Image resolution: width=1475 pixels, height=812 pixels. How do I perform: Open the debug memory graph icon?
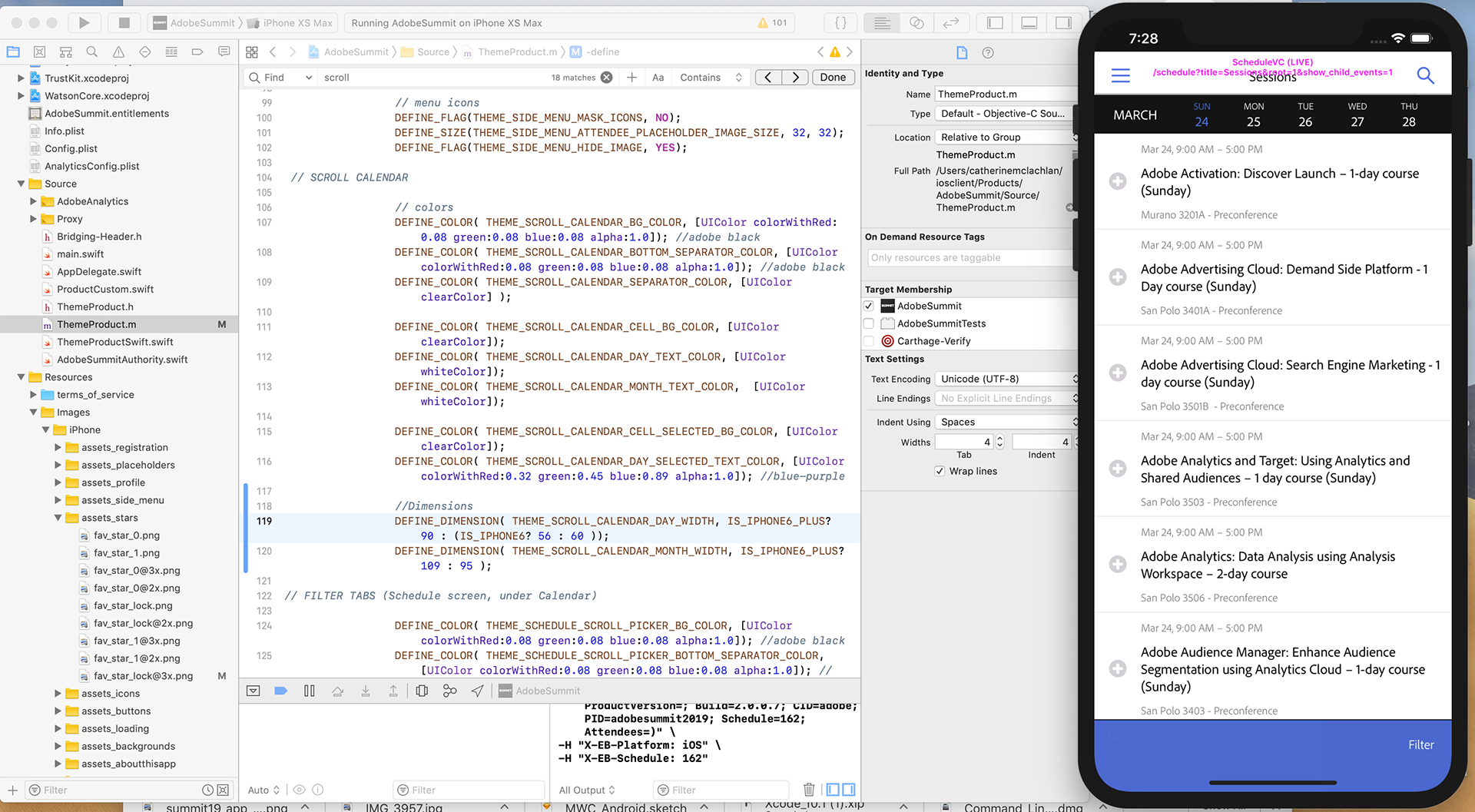pos(449,691)
